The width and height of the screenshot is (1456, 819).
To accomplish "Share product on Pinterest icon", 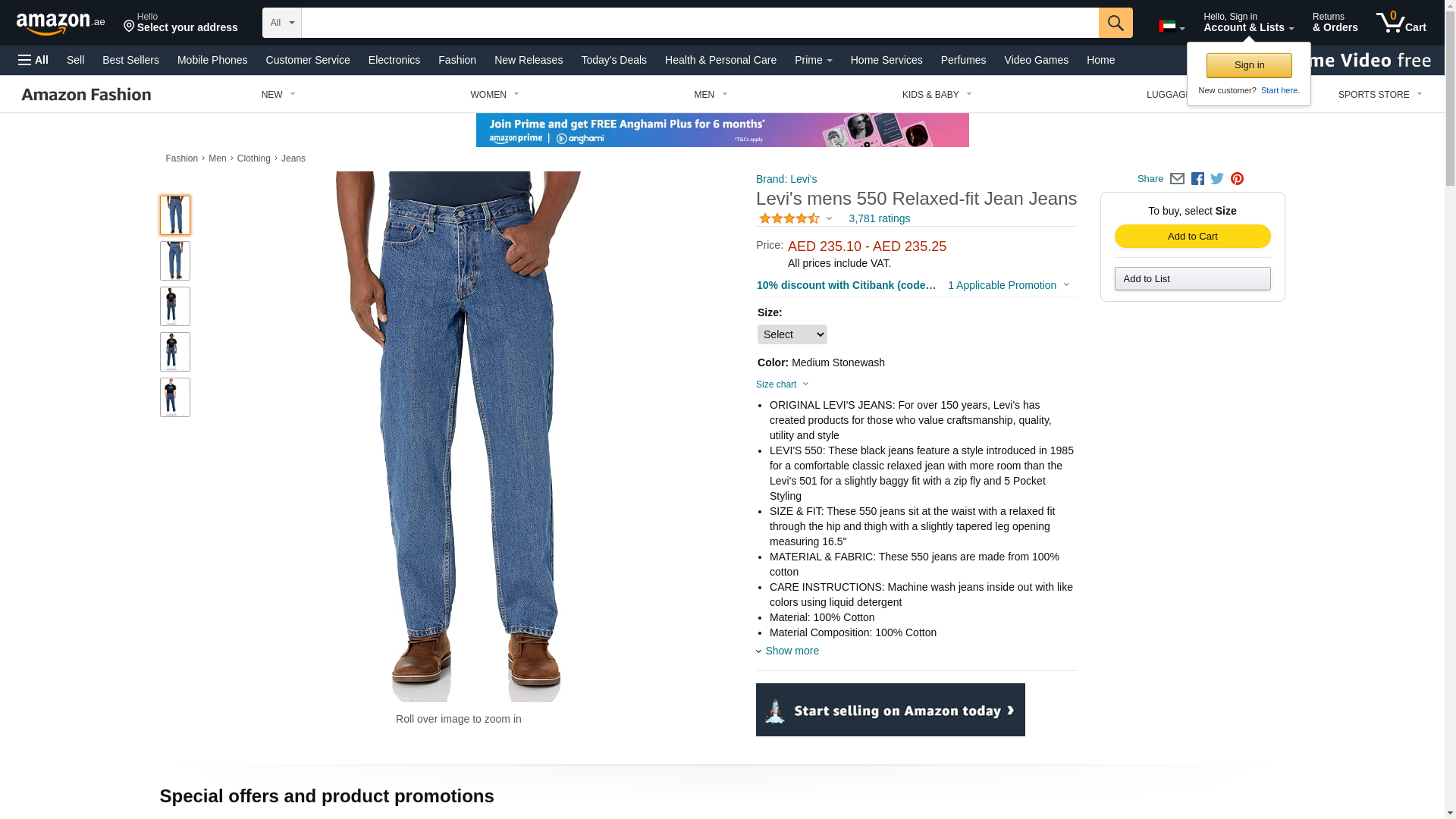I will click(1237, 179).
